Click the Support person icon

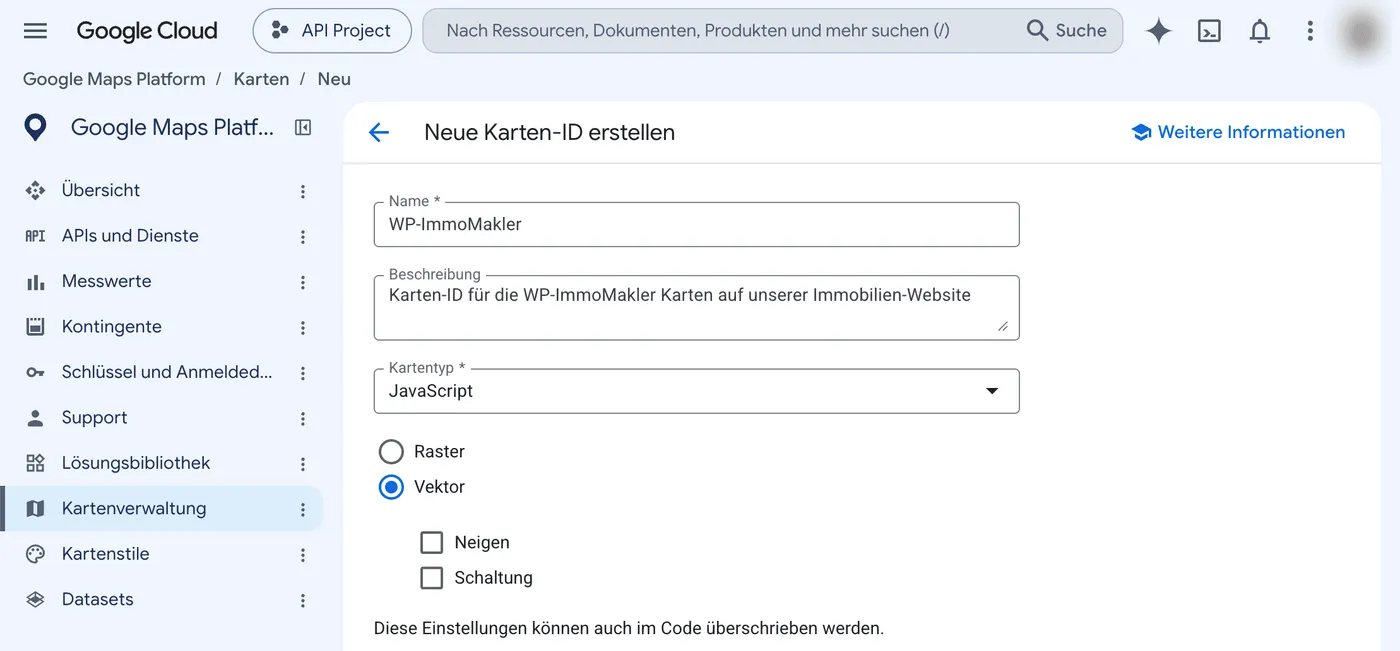point(35,418)
